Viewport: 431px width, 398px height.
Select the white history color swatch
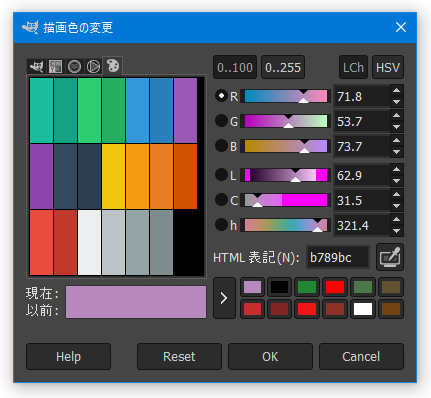click(x=363, y=309)
